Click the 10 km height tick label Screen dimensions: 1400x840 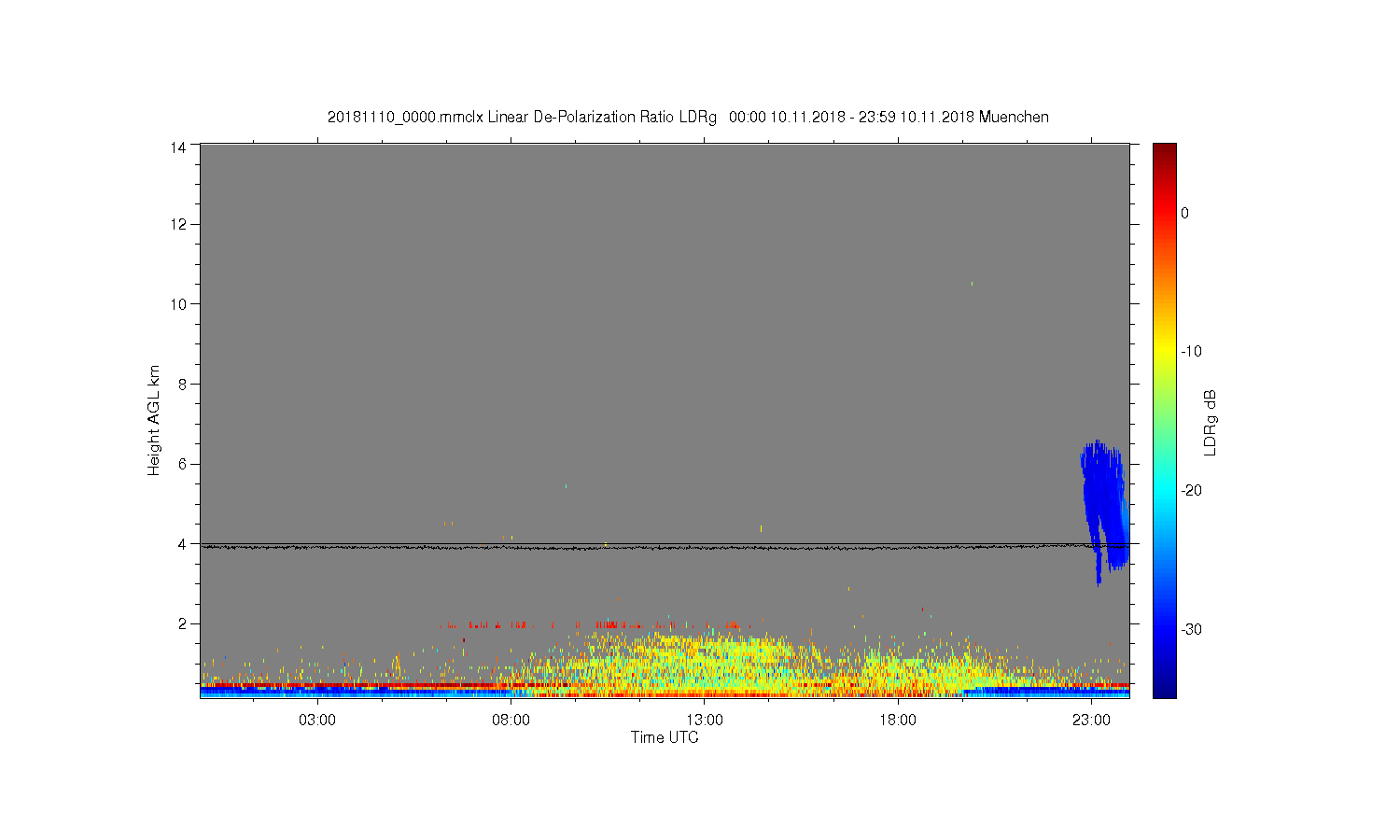point(179,304)
